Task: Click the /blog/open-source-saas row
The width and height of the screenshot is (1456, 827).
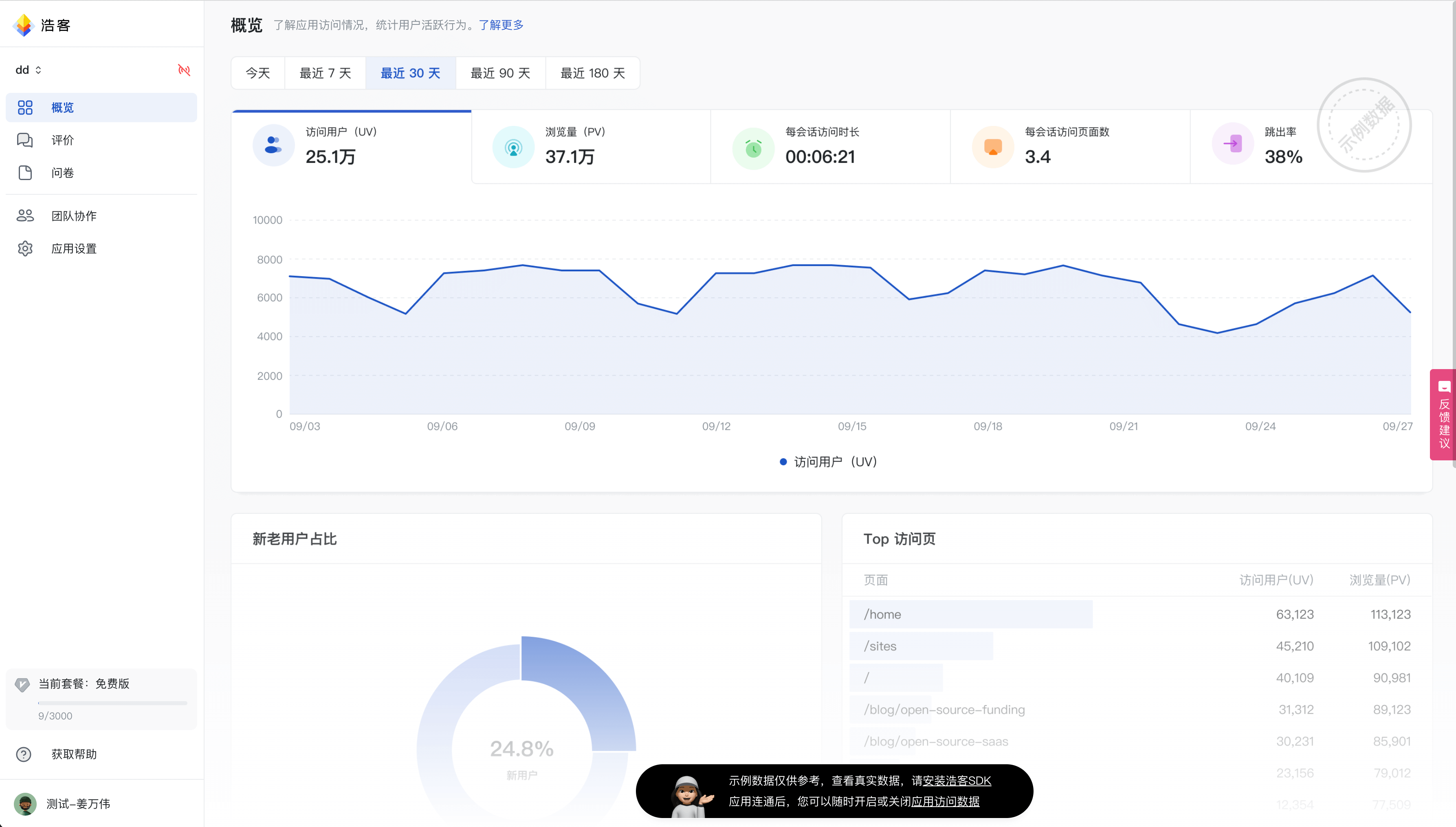Action: tap(1137, 741)
